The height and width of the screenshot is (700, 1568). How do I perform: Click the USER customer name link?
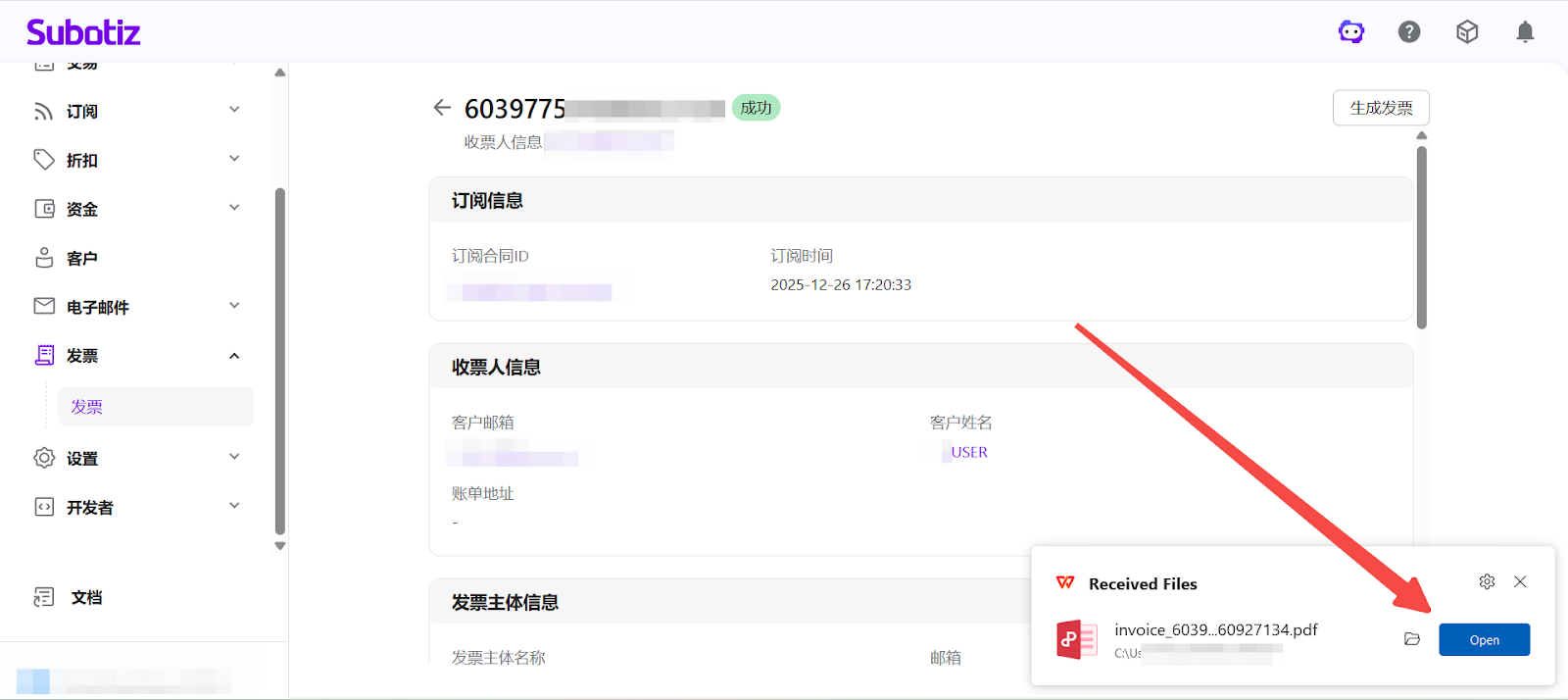969,452
